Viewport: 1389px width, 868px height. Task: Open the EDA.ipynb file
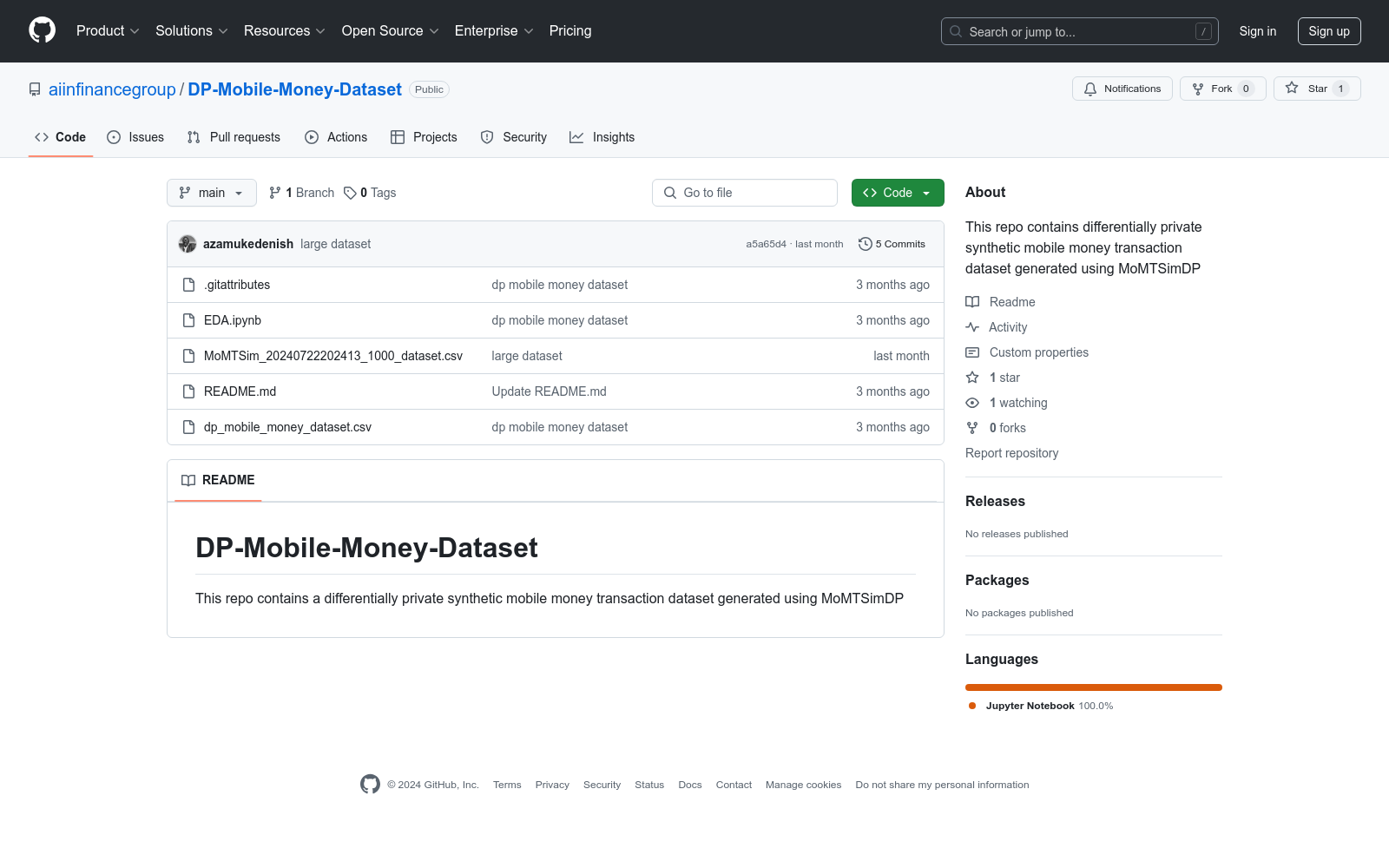[233, 320]
